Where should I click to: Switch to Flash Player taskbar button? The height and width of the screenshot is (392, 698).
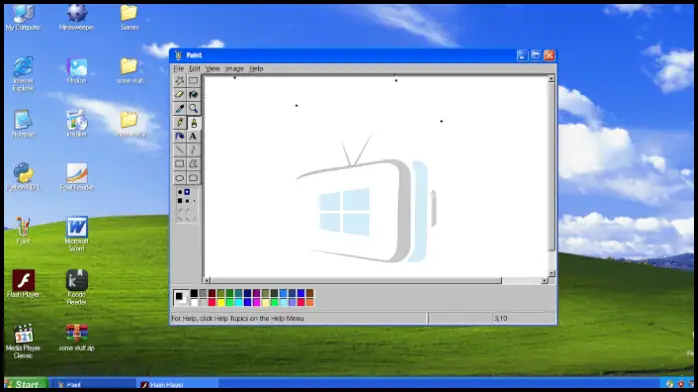point(177,384)
